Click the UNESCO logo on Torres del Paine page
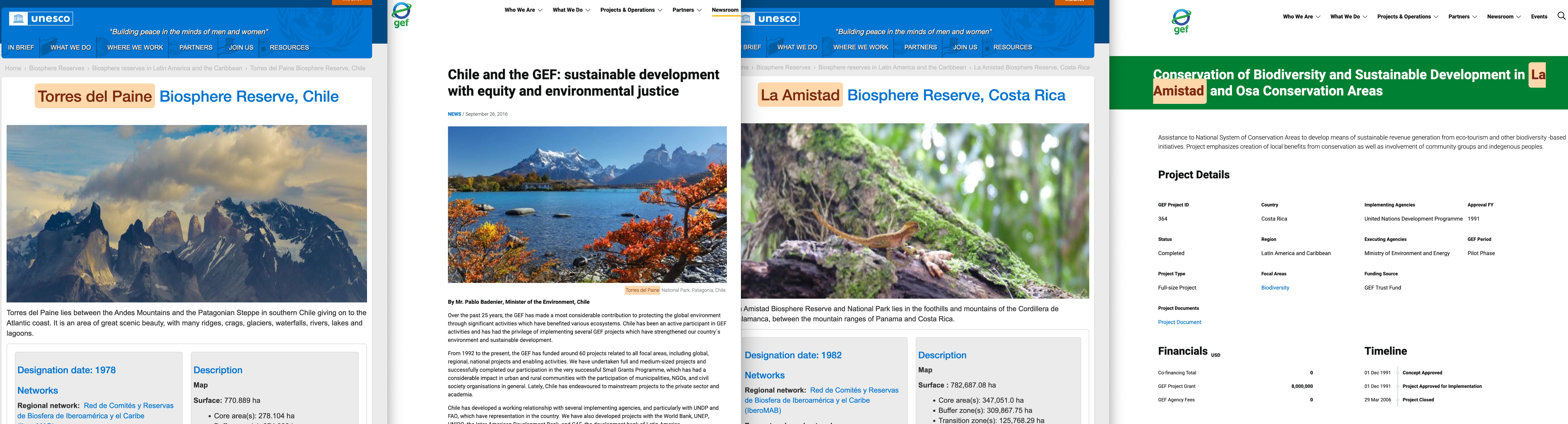The image size is (1568, 424). point(41,19)
